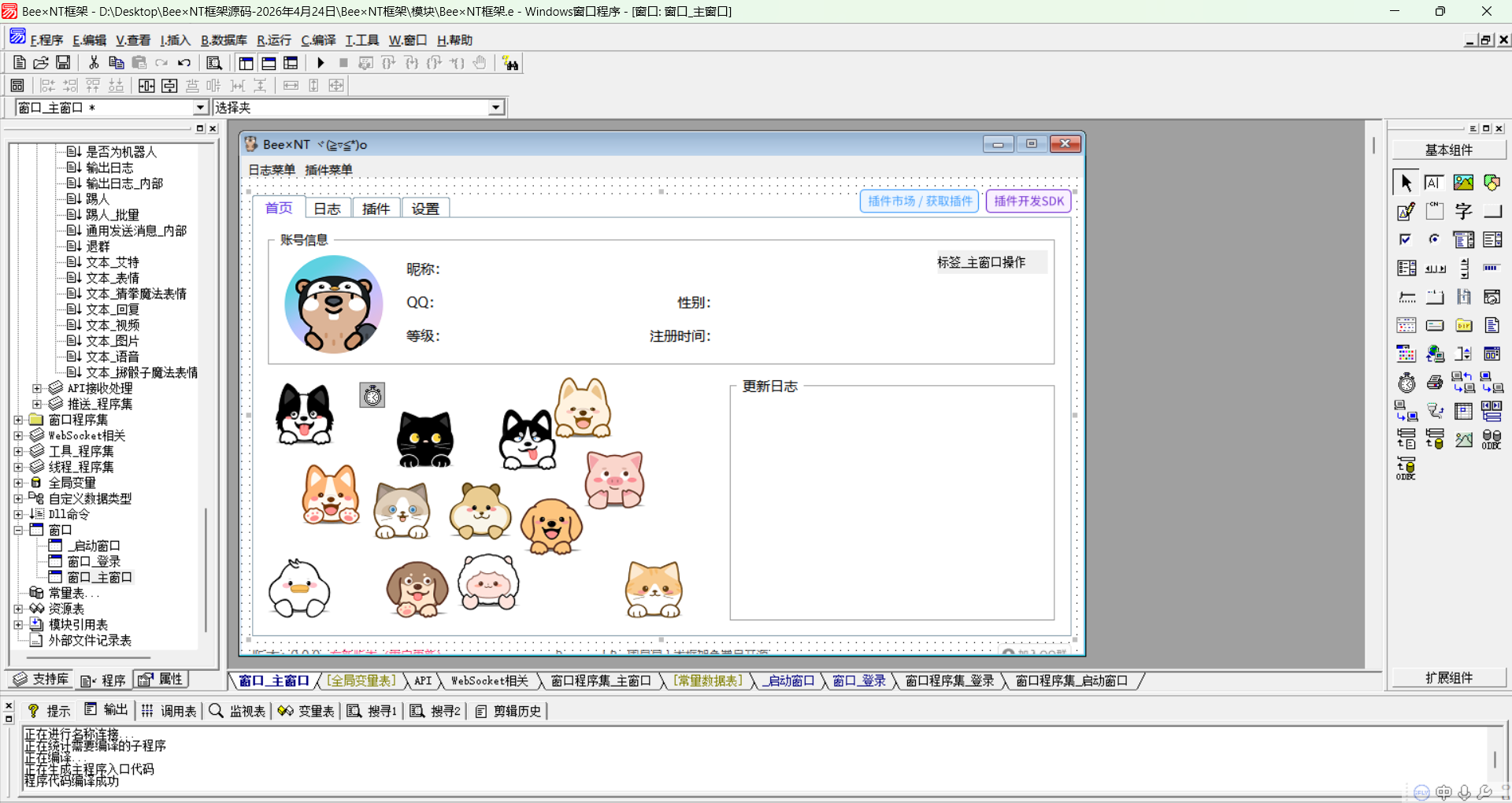
Task: Select the Radio Button component tool
Action: [x=1435, y=239]
